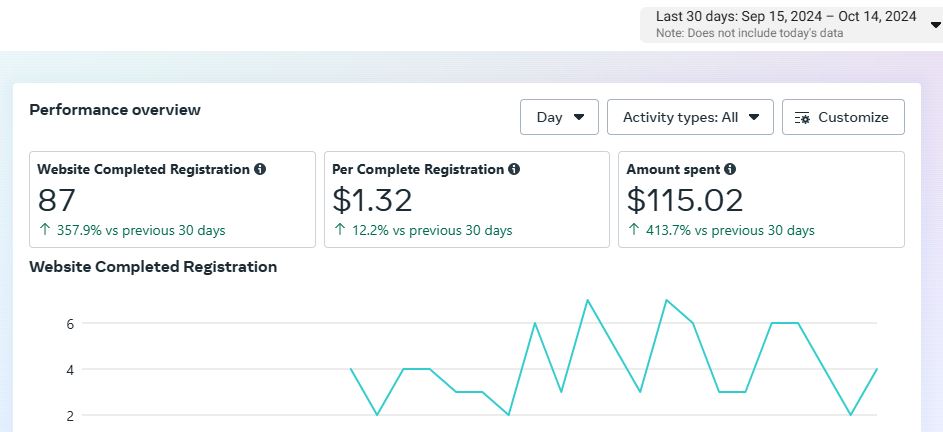Click info icon beside Website Completed Registration
Screen dimensions: 943x432
(260, 170)
